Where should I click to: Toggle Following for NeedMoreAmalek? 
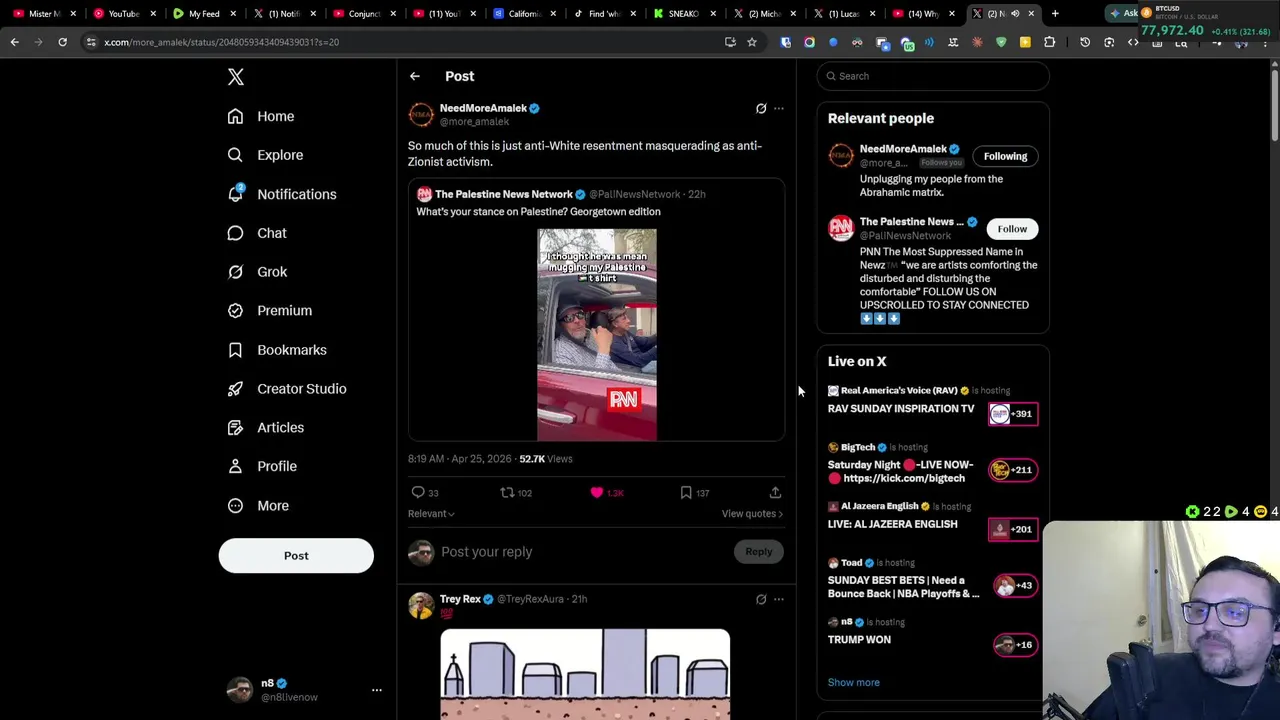coord(1005,156)
